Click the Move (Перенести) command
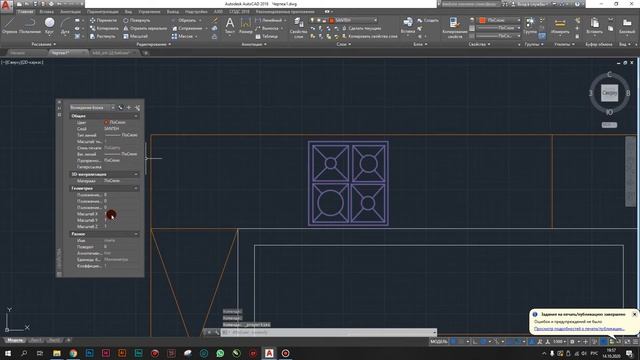Screen dimensions: 640x360 click(103, 20)
